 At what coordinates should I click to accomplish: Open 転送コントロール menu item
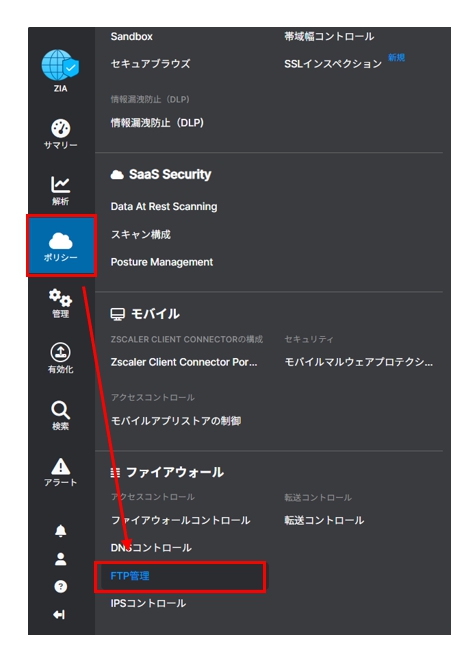[324, 520]
